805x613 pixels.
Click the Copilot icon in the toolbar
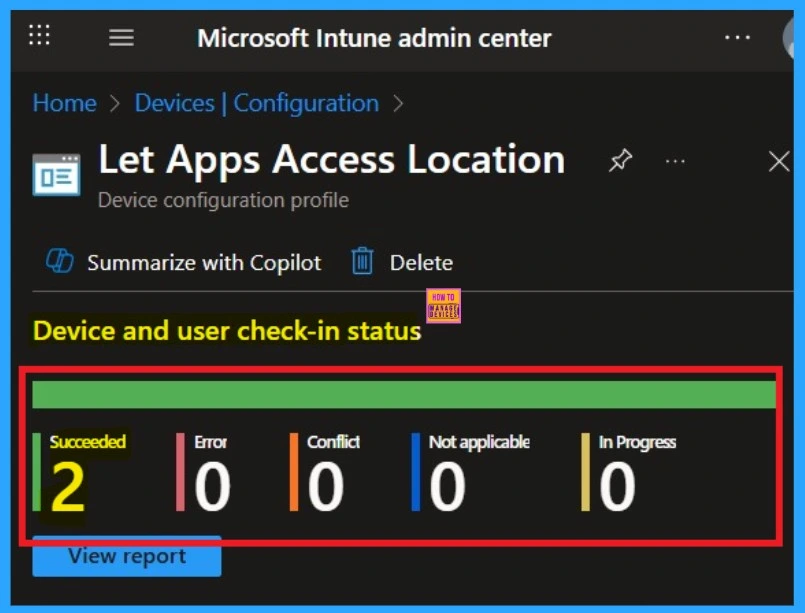tap(60, 262)
